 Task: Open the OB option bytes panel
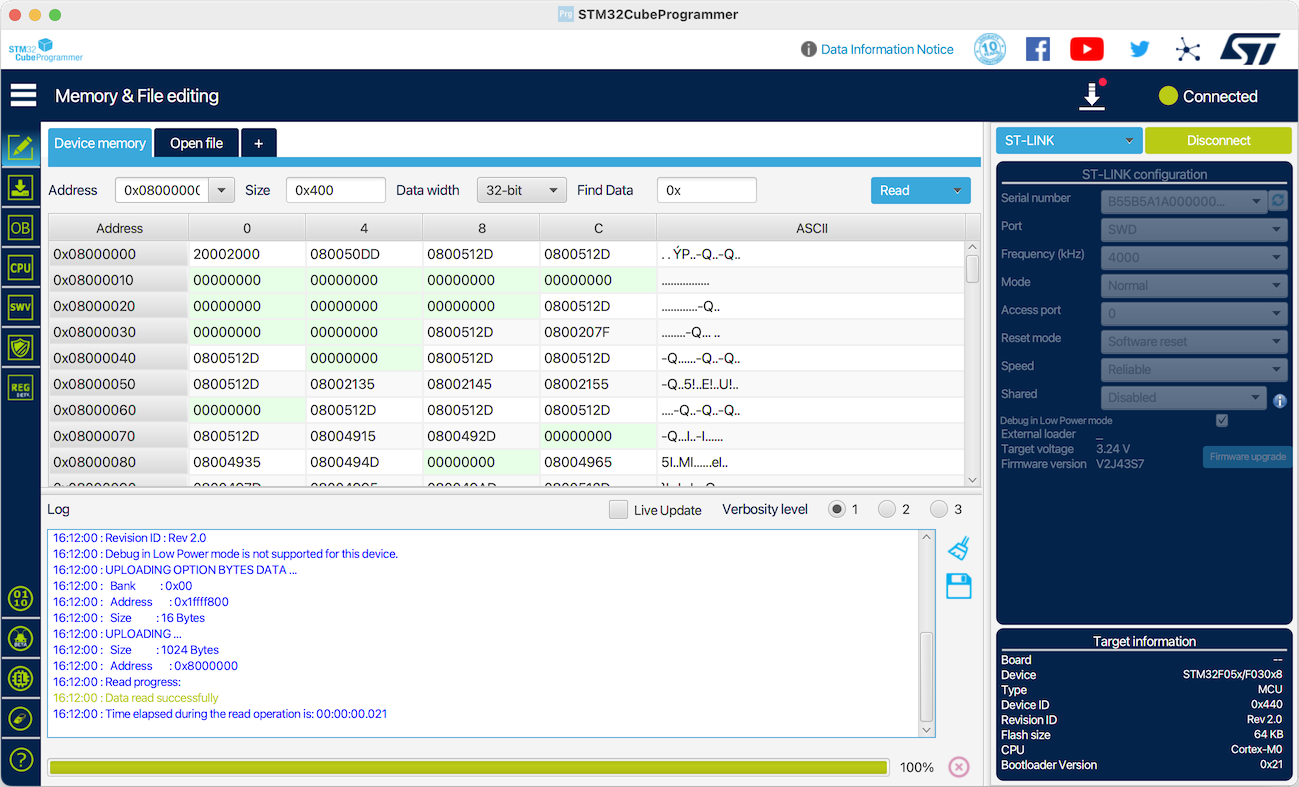pyautogui.click(x=20, y=227)
